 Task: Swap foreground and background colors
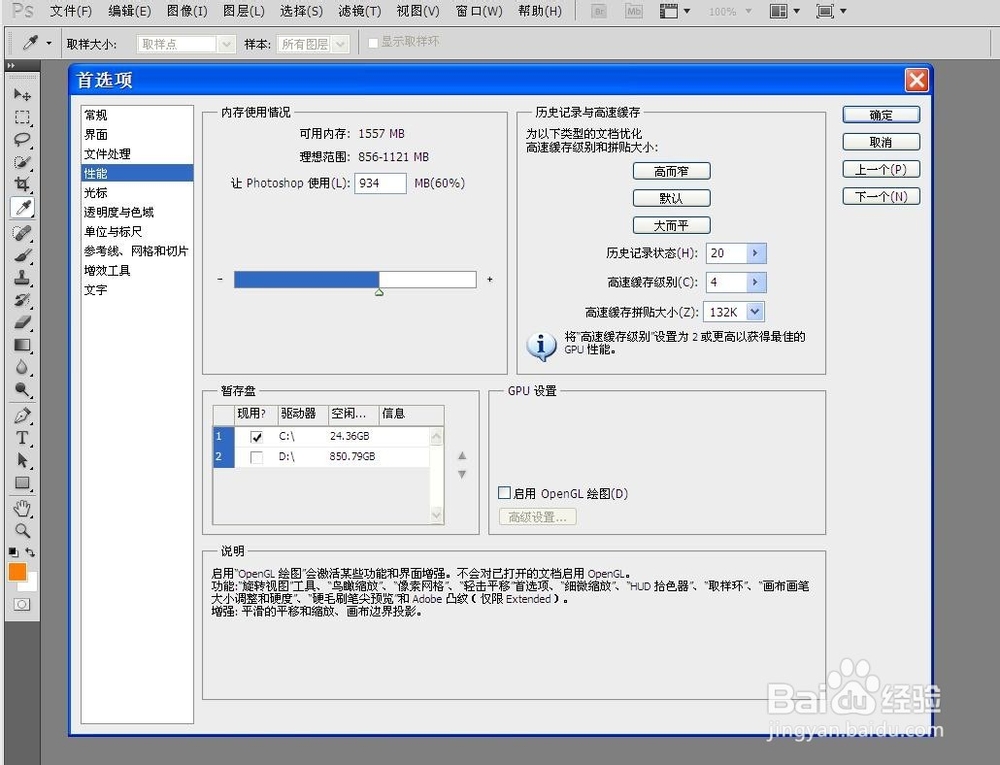click(x=30, y=552)
